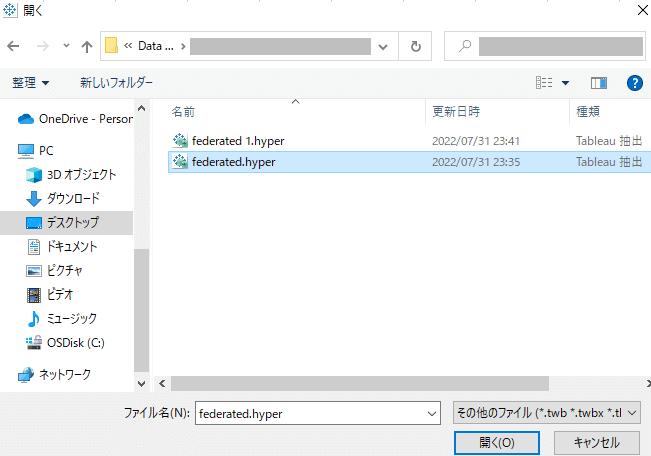The width and height of the screenshot is (651, 456).
Task: Click the downloads blue arrow icon
Action: (34, 199)
